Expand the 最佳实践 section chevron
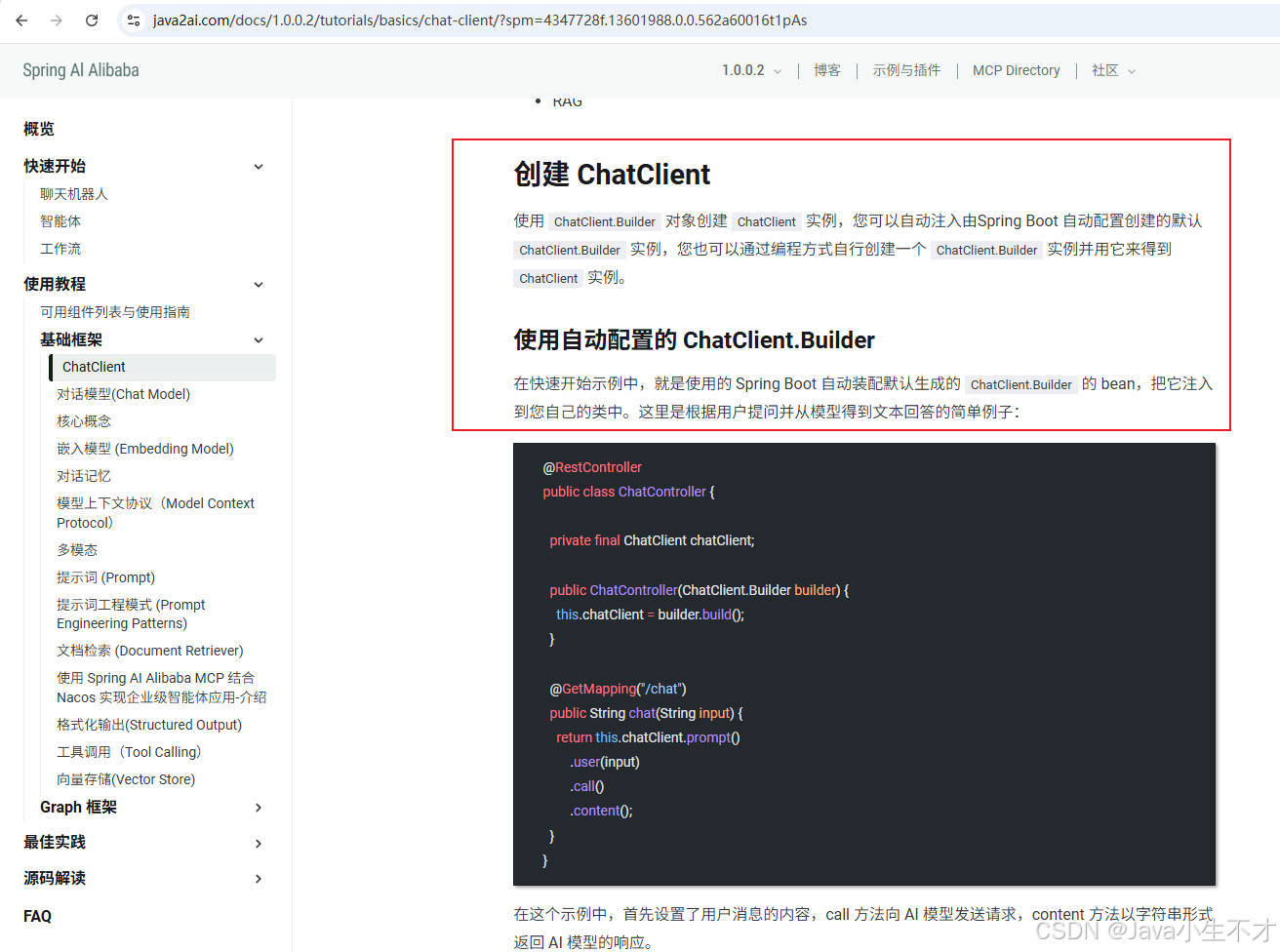This screenshot has height=952, width=1280. pos(259,844)
